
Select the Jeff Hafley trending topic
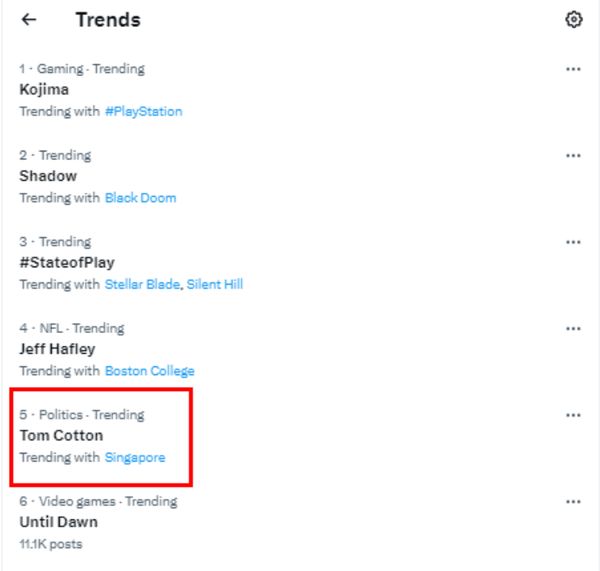point(57,349)
